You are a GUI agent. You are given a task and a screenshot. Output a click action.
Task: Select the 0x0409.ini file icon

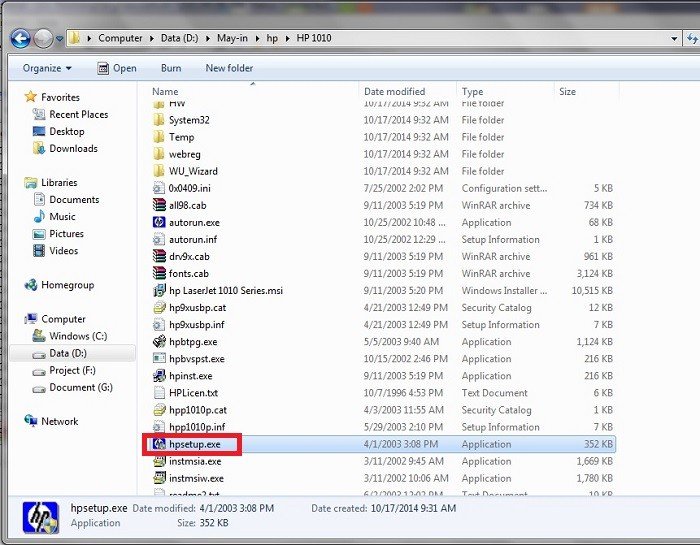pyautogui.click(x=159, y=188)
